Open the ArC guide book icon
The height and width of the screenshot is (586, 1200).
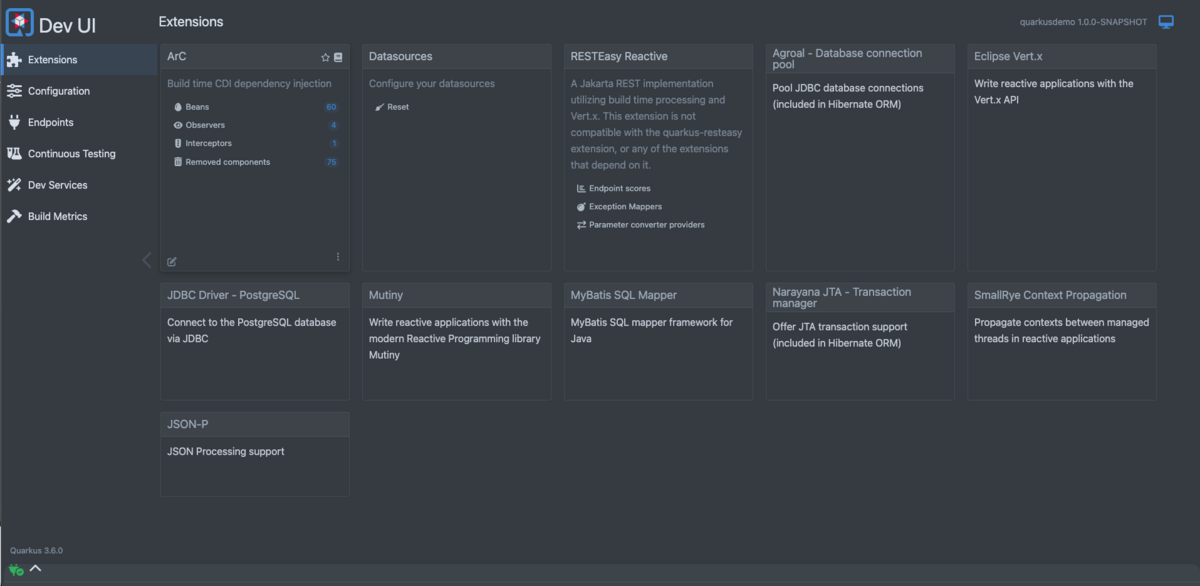338,58
